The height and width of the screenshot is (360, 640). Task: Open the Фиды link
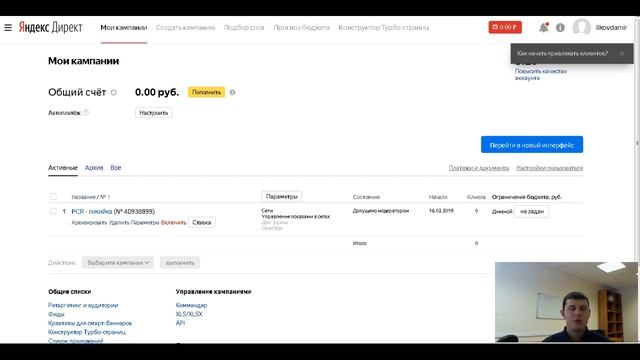pyautogui.click(x=56, y=314)
